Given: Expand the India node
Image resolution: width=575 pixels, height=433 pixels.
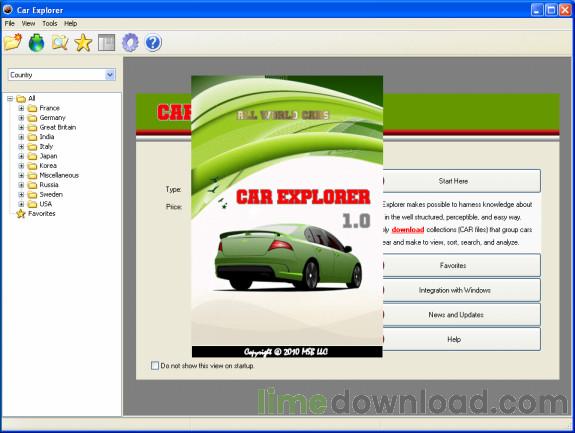Looking at the screenshot, I should pos(21,137).
